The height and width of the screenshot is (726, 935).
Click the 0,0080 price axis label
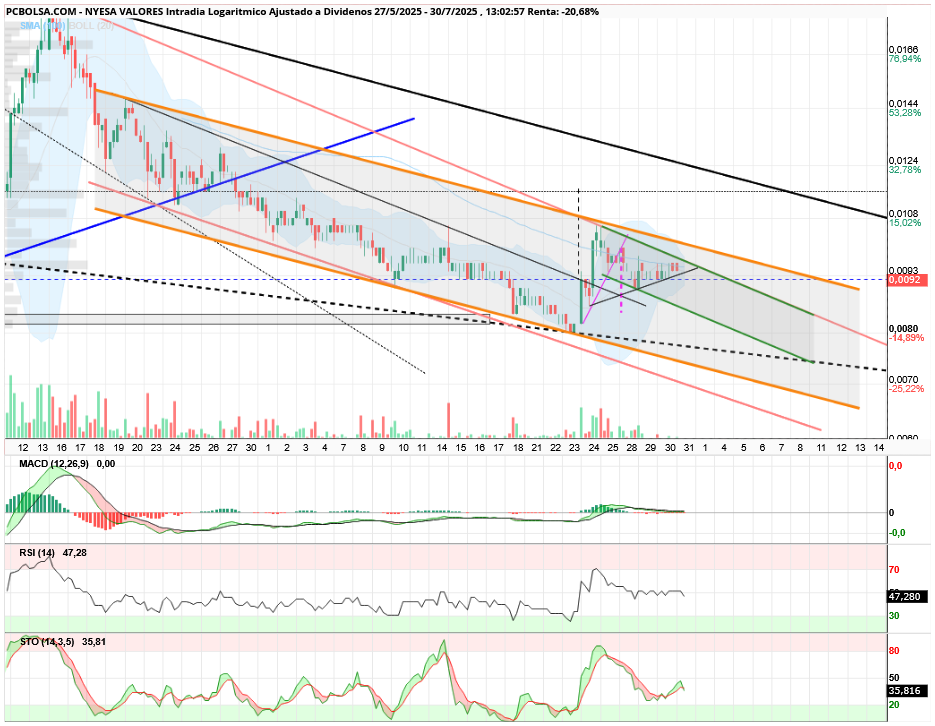[x=903, y=328]
